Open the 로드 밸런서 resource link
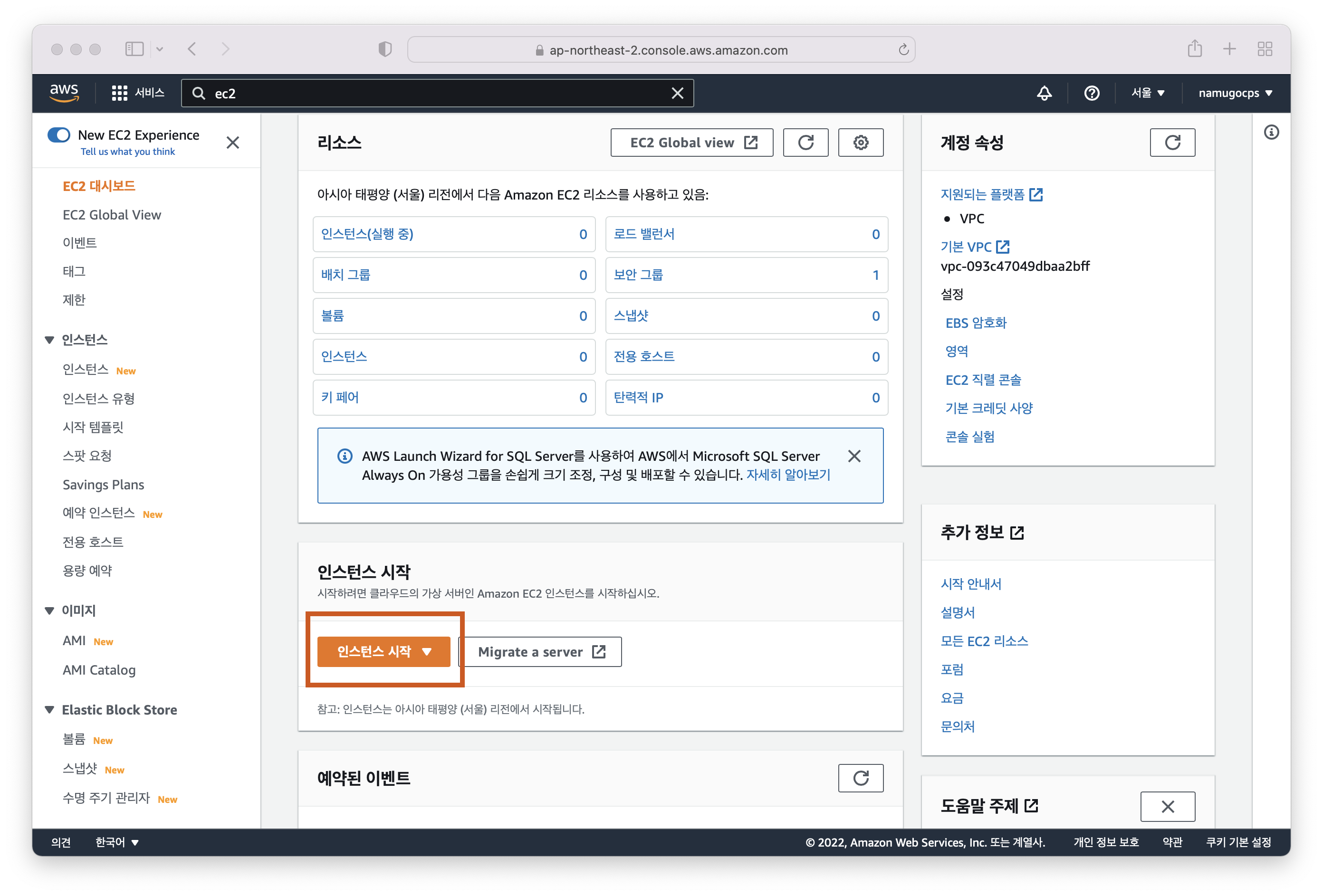 pos(644,233)
